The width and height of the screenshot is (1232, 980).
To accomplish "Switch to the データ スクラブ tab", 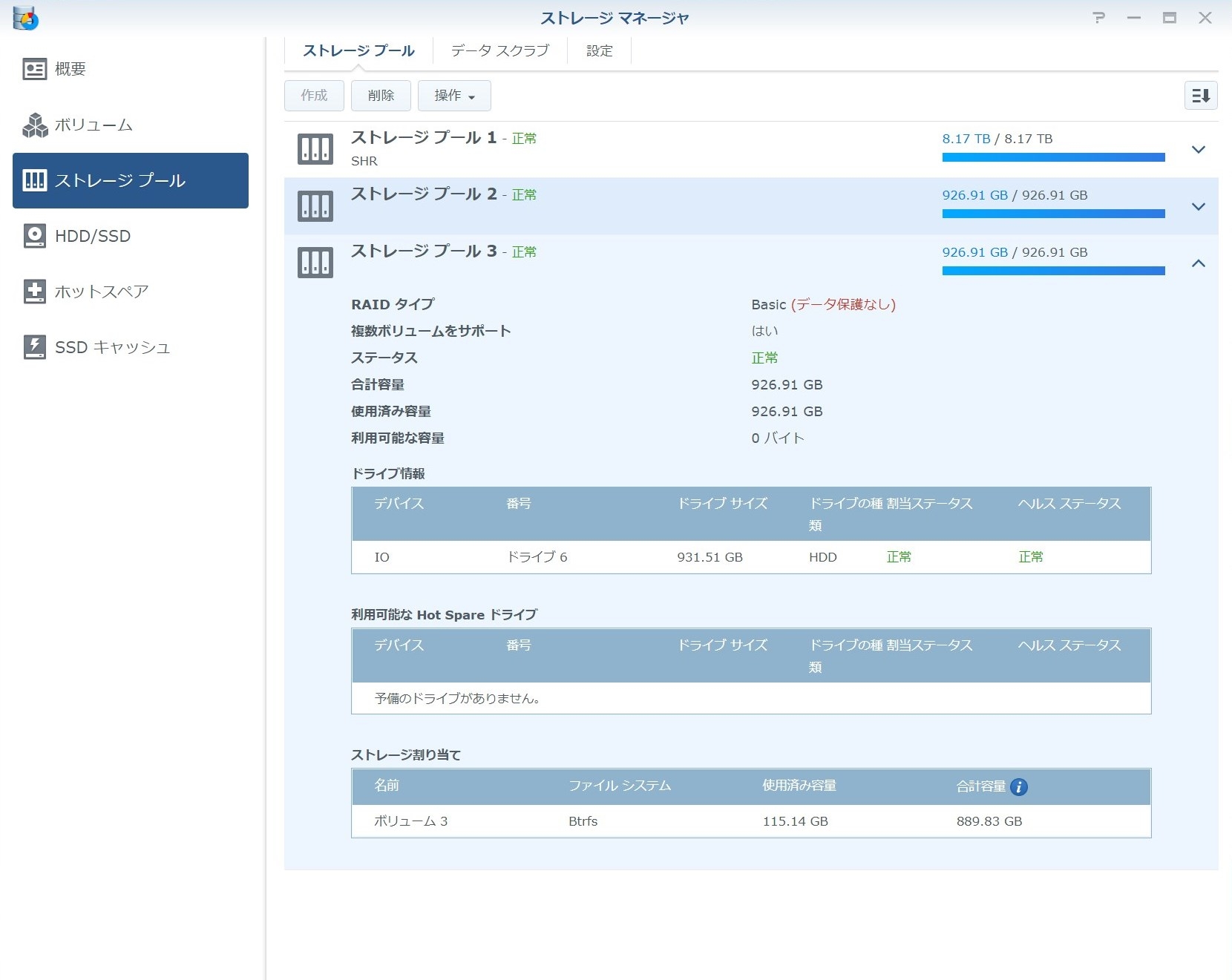I will coord(499,50).
